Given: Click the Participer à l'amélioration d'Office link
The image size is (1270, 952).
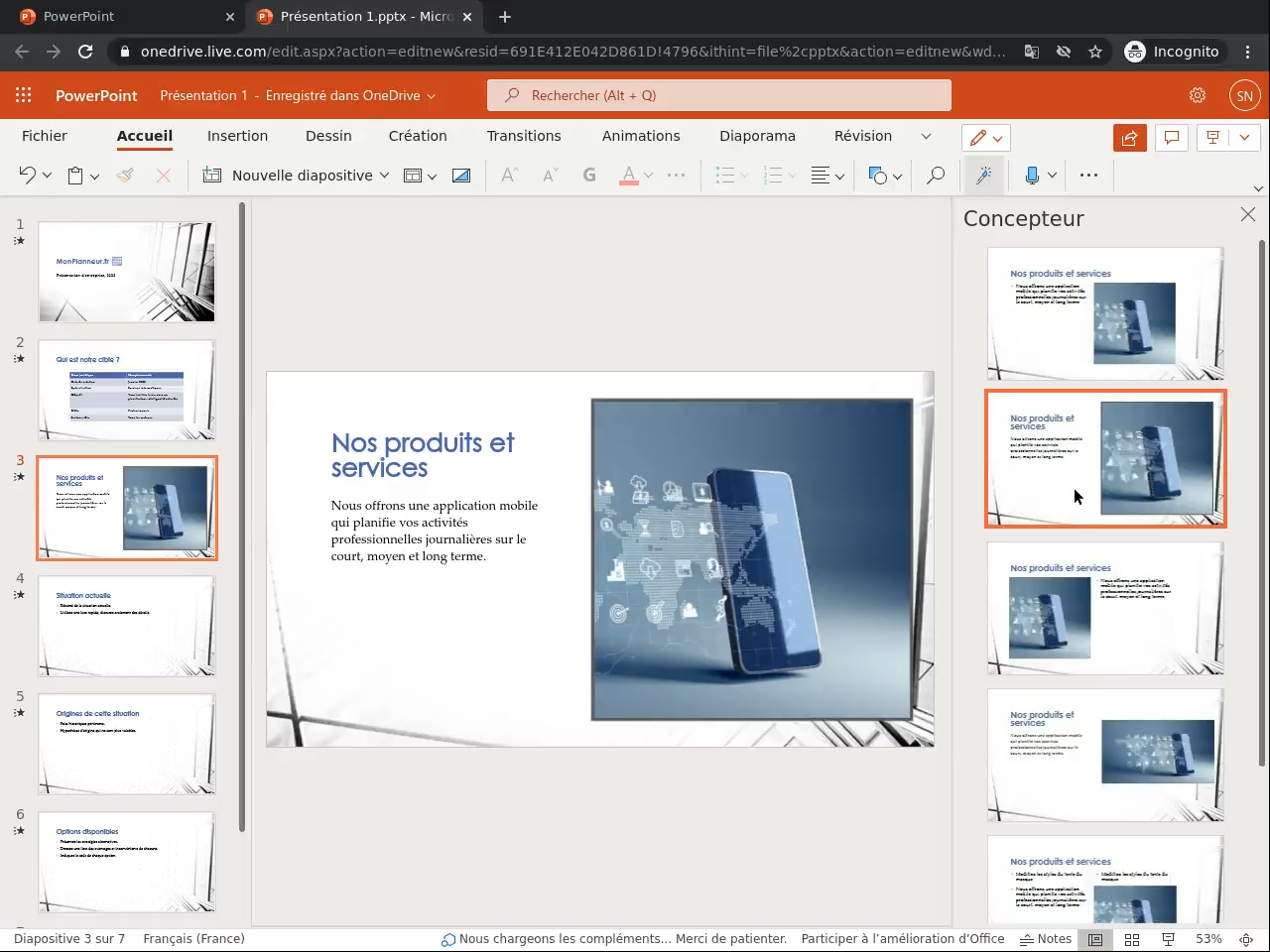Looking at the screenshot, I should tap(902, 939).
